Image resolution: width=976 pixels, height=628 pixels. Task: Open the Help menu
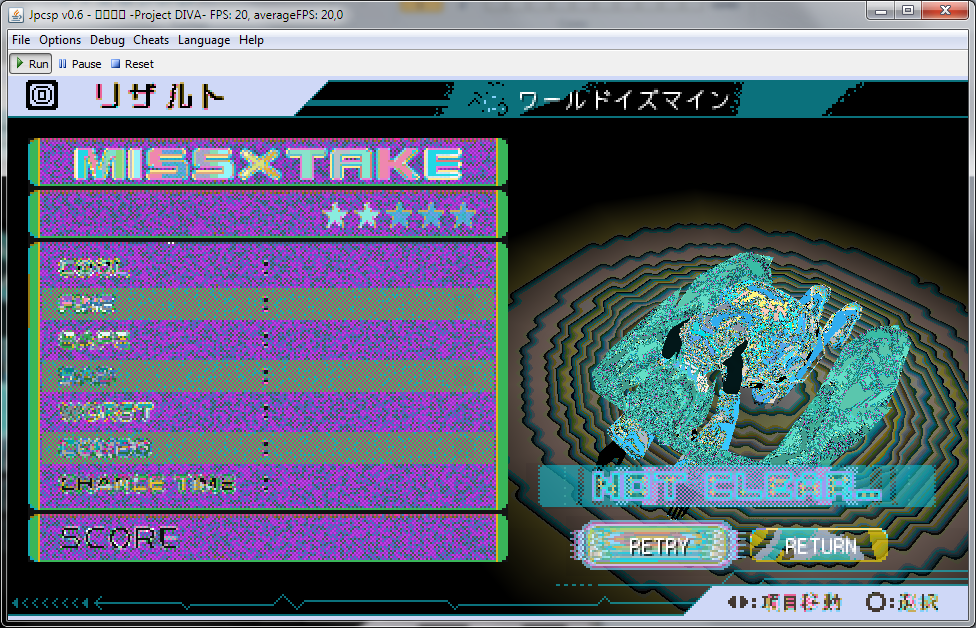251,40
